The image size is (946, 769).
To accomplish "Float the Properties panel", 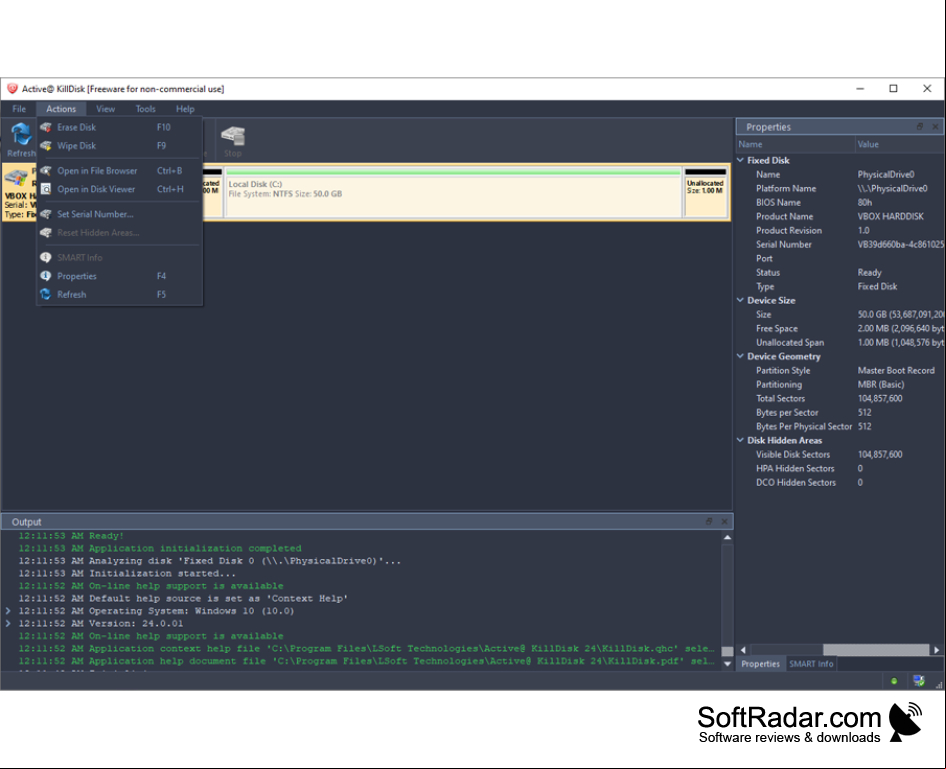I will [919, 127].
